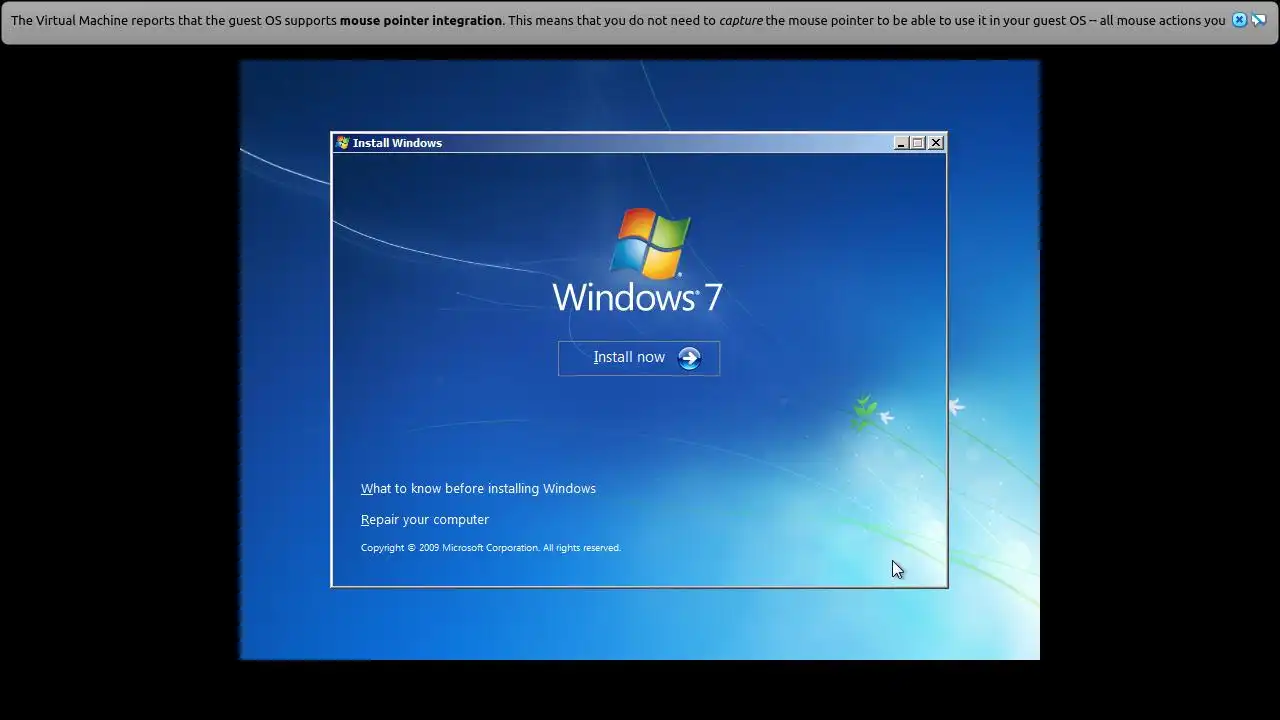
Task: Maximize the Install Windows dialog
Action: coord(918,143)
